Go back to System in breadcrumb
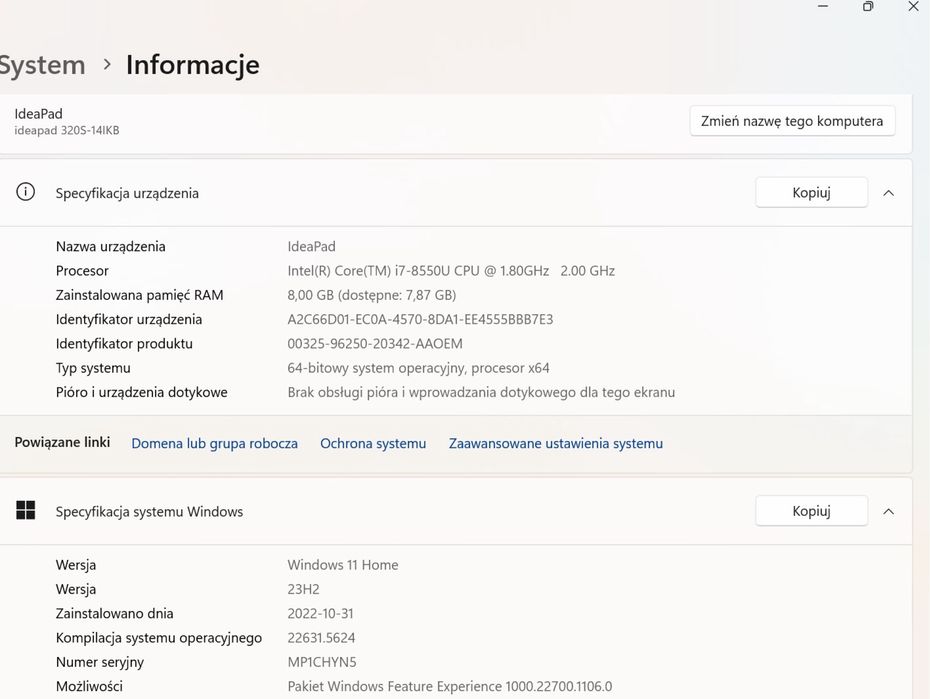The width and height of the screenshot is (930, 699). [x=42, y=65]
